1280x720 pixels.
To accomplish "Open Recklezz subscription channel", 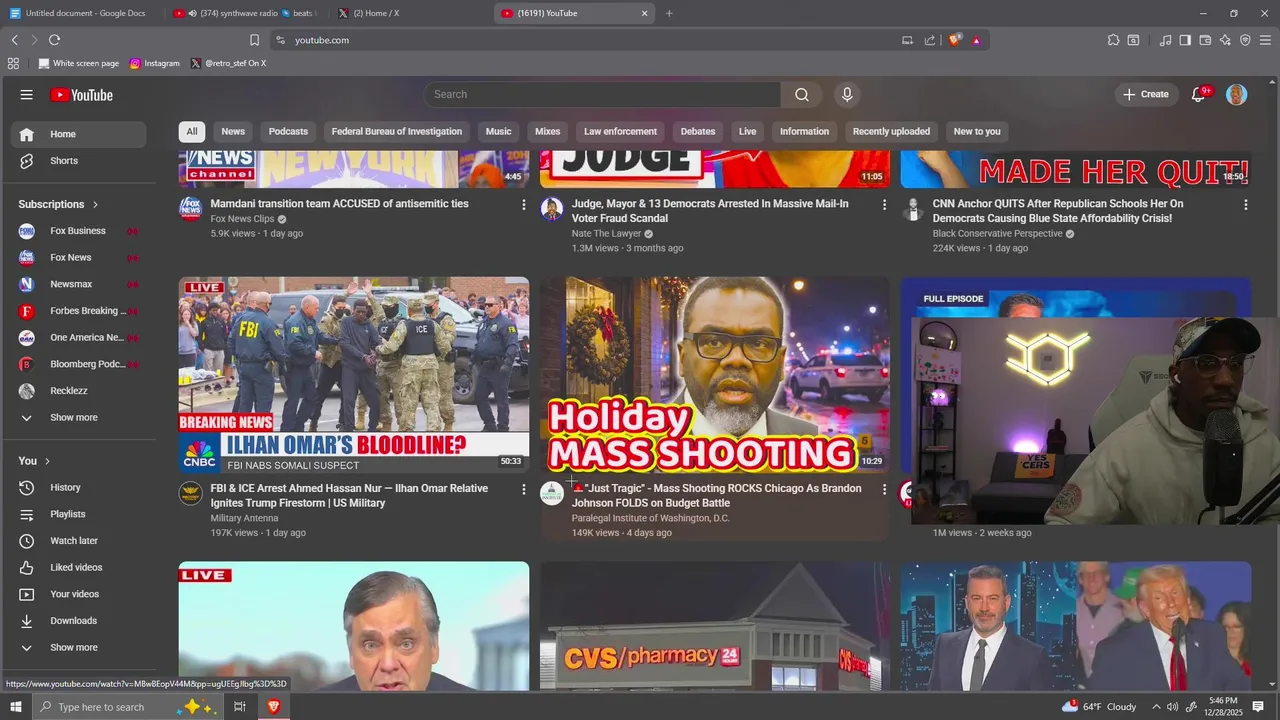I will [78, 391].
